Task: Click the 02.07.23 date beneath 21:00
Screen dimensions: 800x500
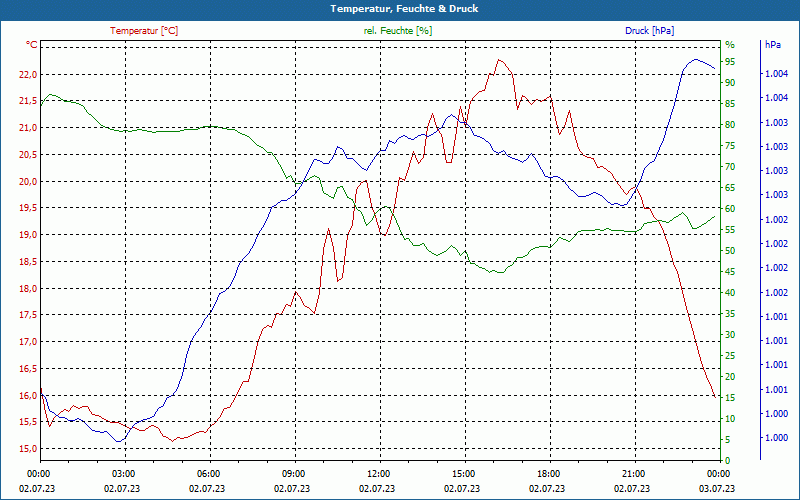Action: (x=633, y=489)
